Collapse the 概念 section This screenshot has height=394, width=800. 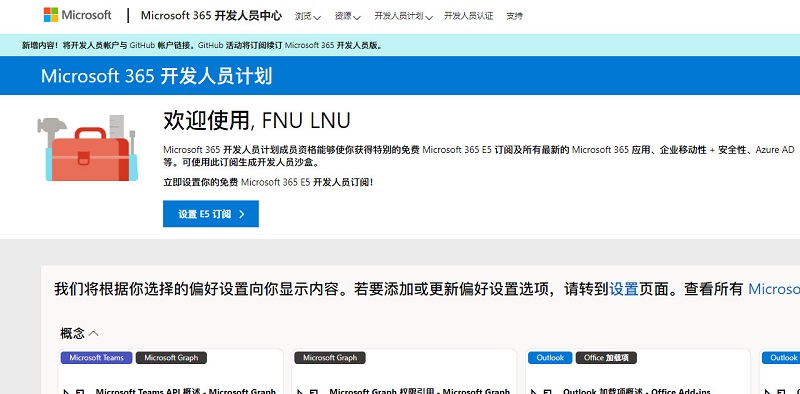tap(79, 333)
